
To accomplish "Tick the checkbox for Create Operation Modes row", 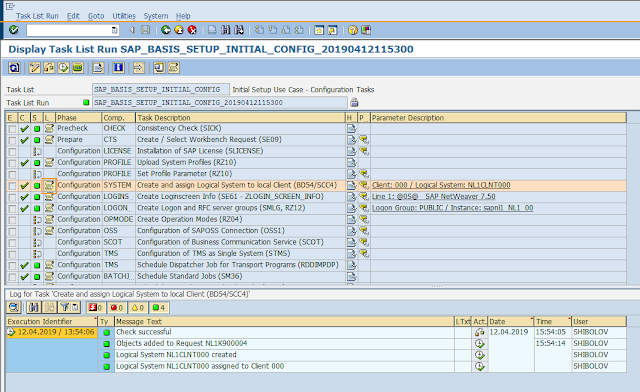I will (12, 220).
